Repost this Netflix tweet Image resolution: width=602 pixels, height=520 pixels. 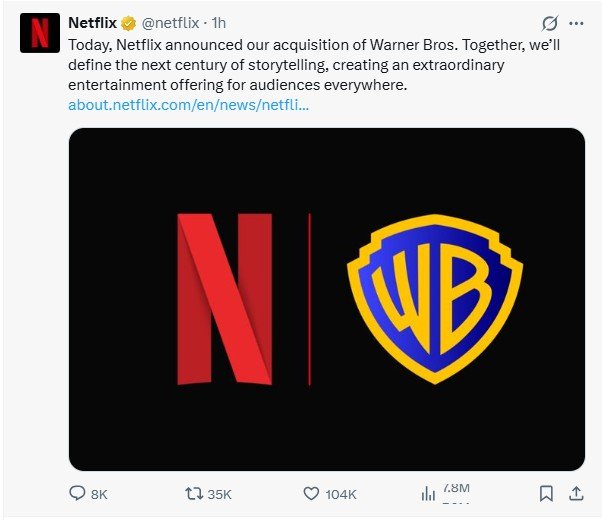pos(197,493)
